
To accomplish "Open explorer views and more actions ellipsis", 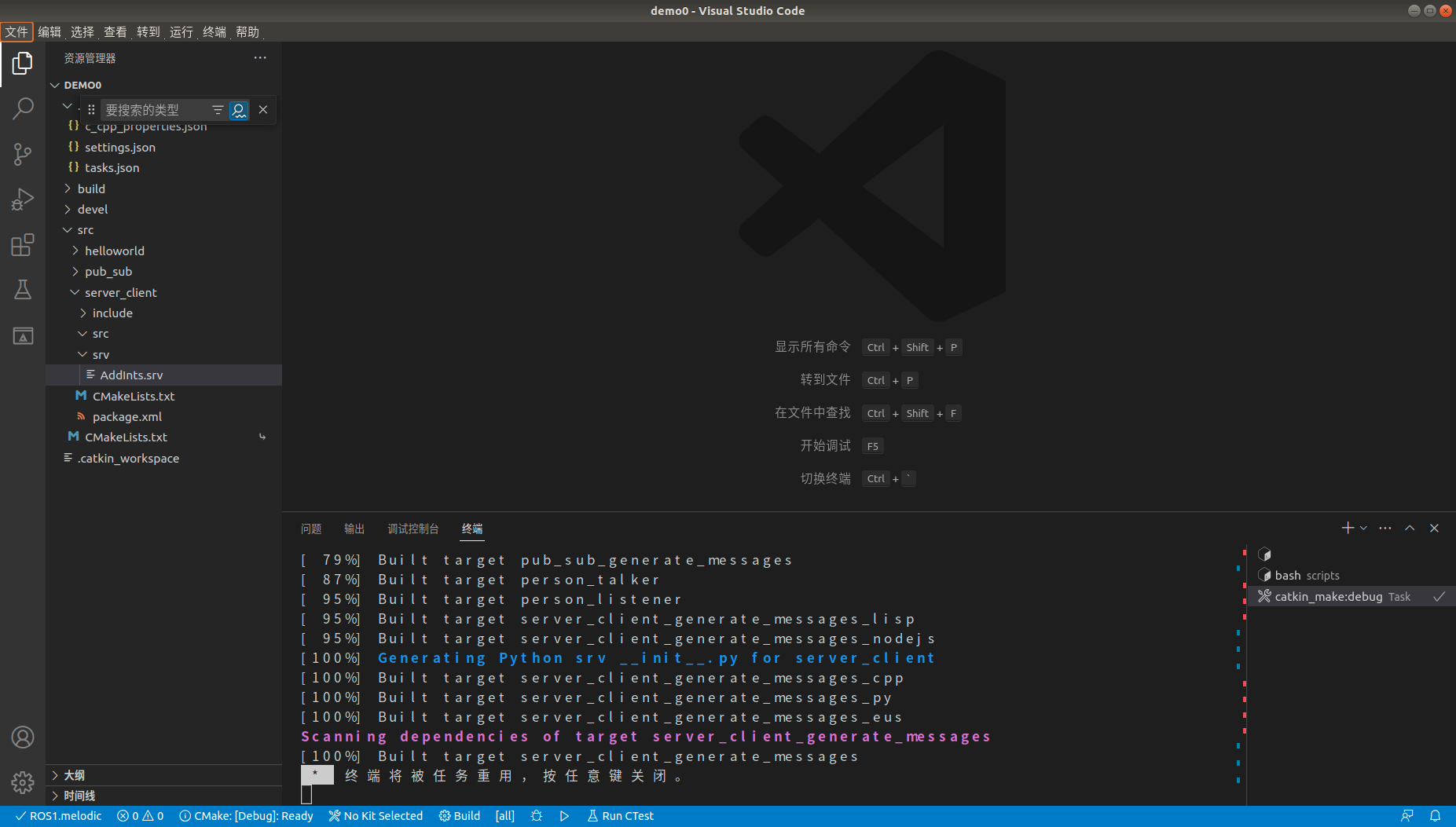I will (260, 58).
